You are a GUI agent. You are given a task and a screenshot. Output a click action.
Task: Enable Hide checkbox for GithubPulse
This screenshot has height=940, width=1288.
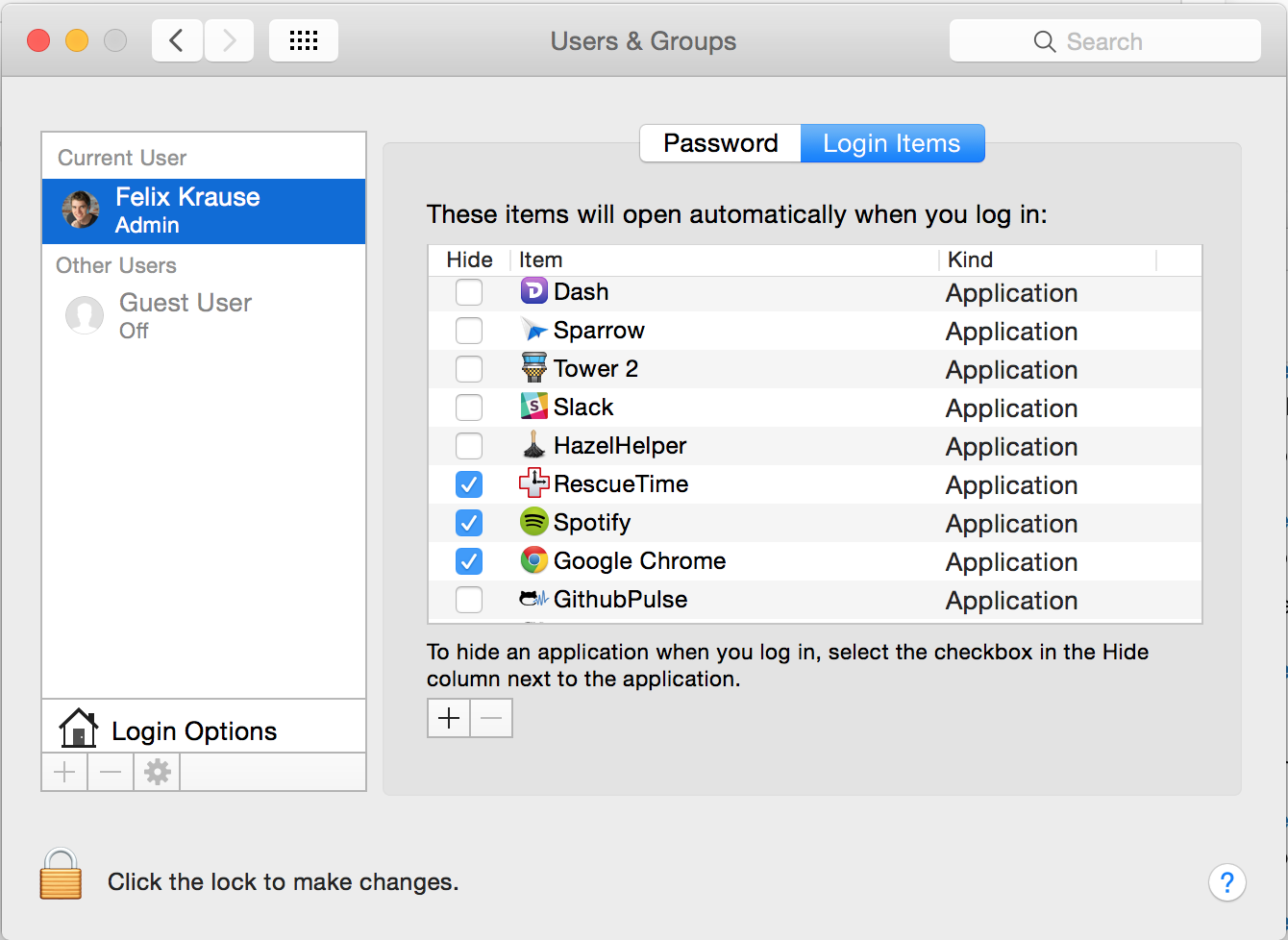(469, 599)
